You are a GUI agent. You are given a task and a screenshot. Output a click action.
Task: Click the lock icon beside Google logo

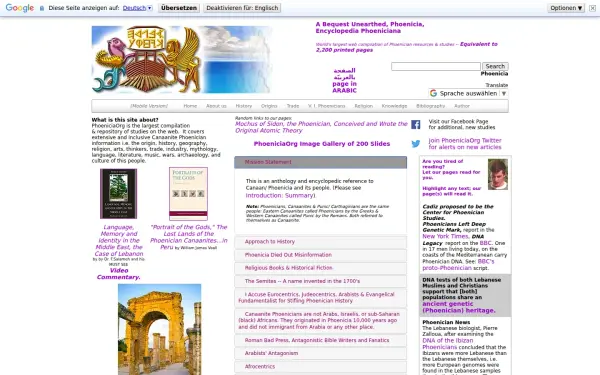coord(42,8)
